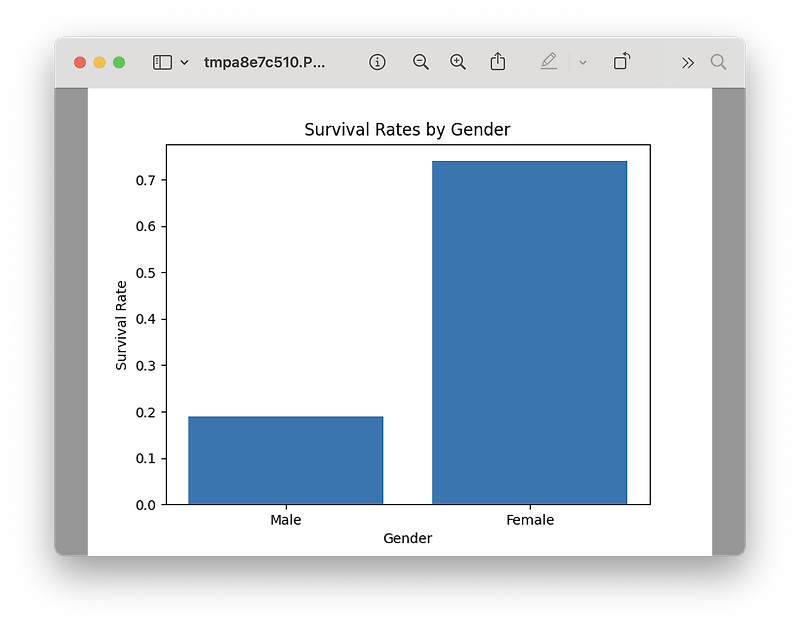Click the 0.4 y-axis tick value
This screenshot has height=628, width=800.
145,319
